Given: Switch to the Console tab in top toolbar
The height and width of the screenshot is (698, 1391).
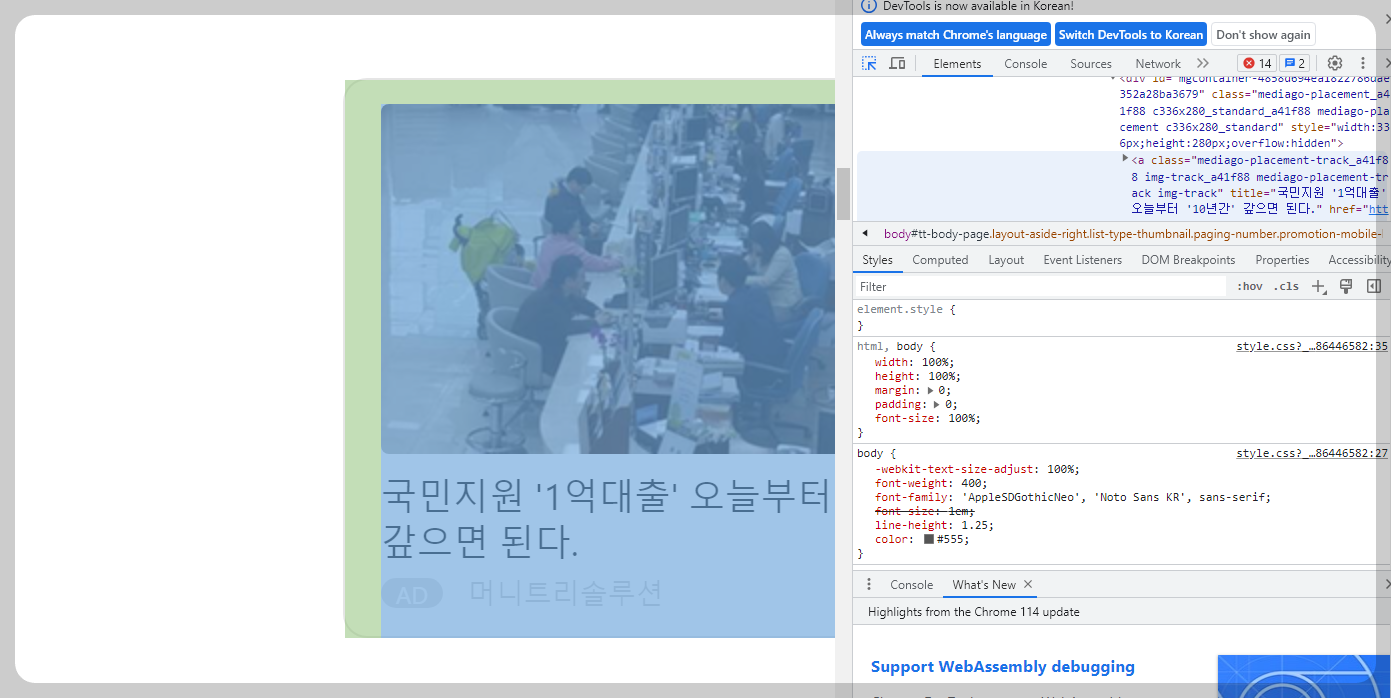Looking at the screenshot, I should (1026, 63).
